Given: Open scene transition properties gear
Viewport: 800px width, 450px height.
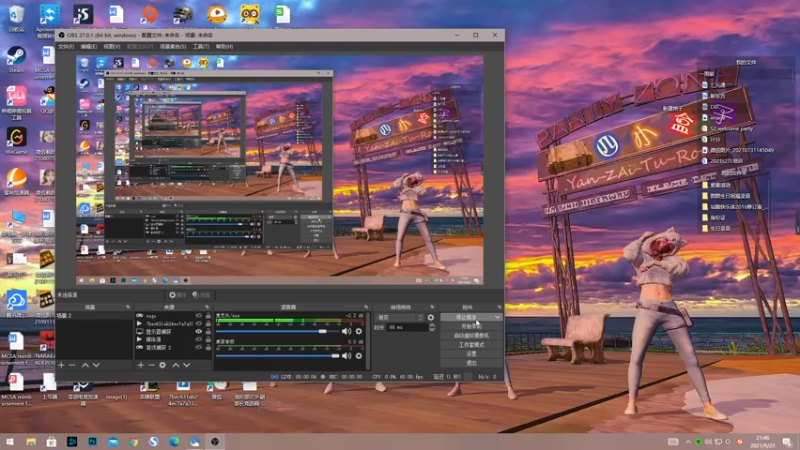Looking at the screenshot, I should (431, 317).
